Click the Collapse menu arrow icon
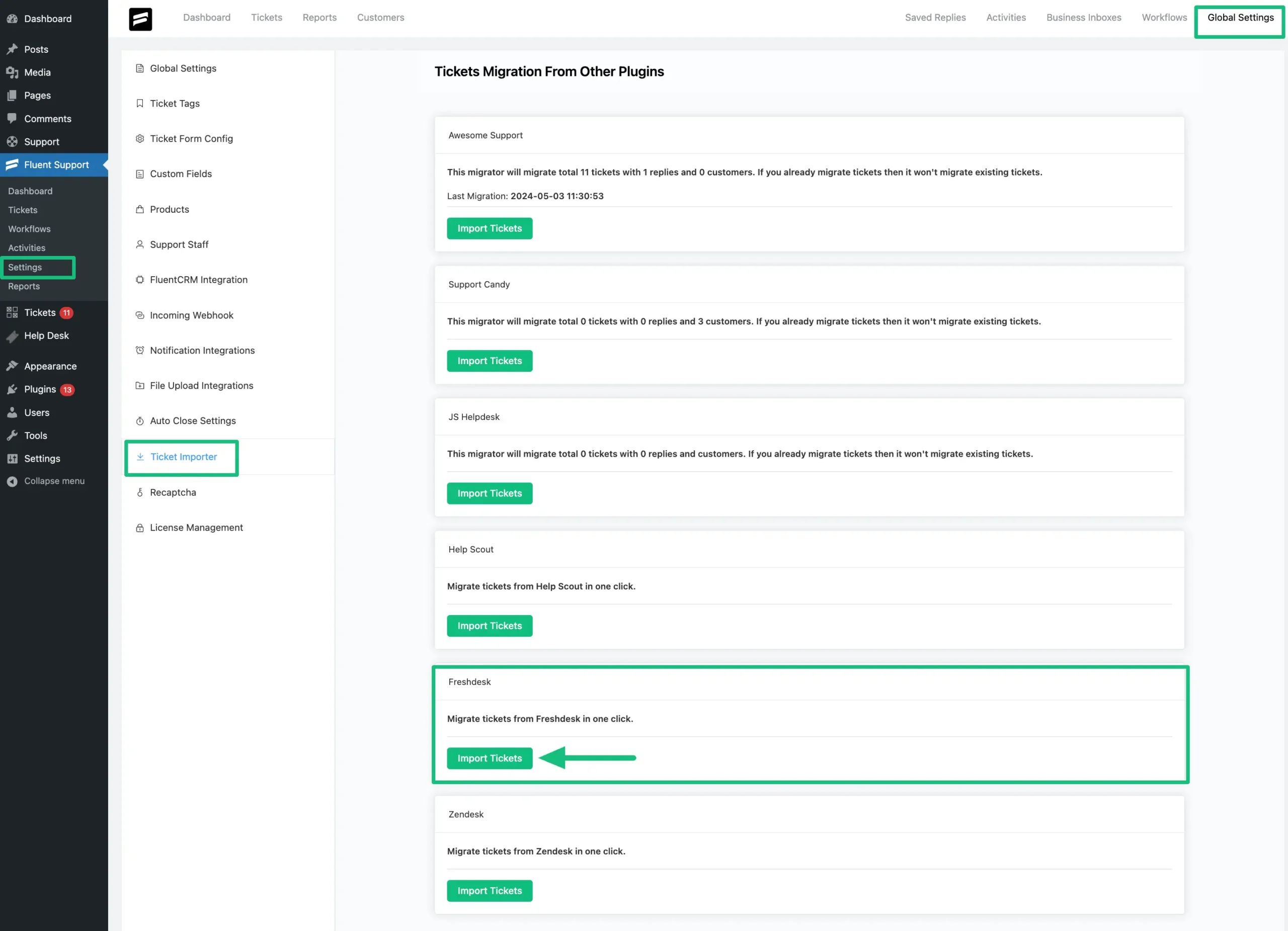This screenshot has height=931, width=1288. 12,481
